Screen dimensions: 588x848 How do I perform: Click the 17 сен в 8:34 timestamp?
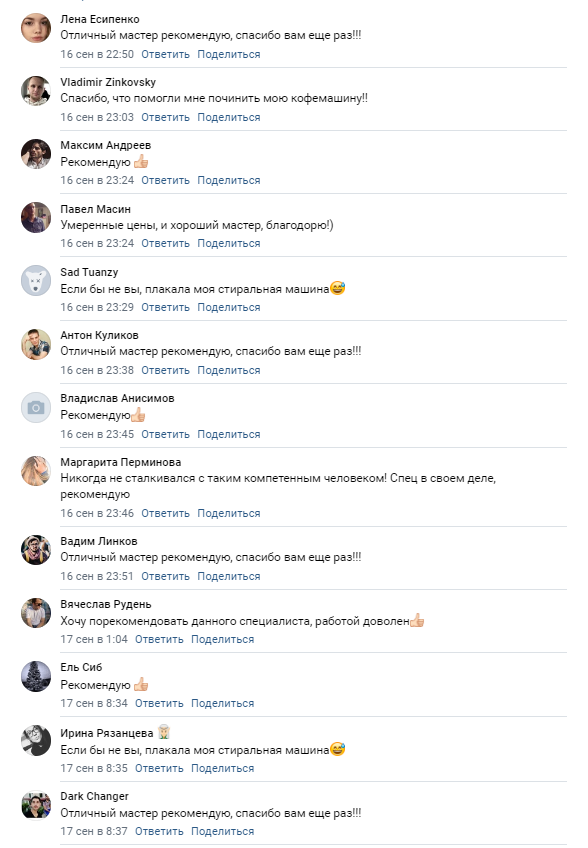(94, 703)
